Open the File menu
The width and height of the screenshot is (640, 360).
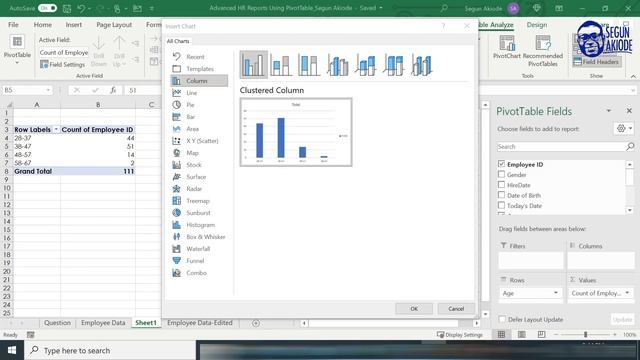pos(13,25)
